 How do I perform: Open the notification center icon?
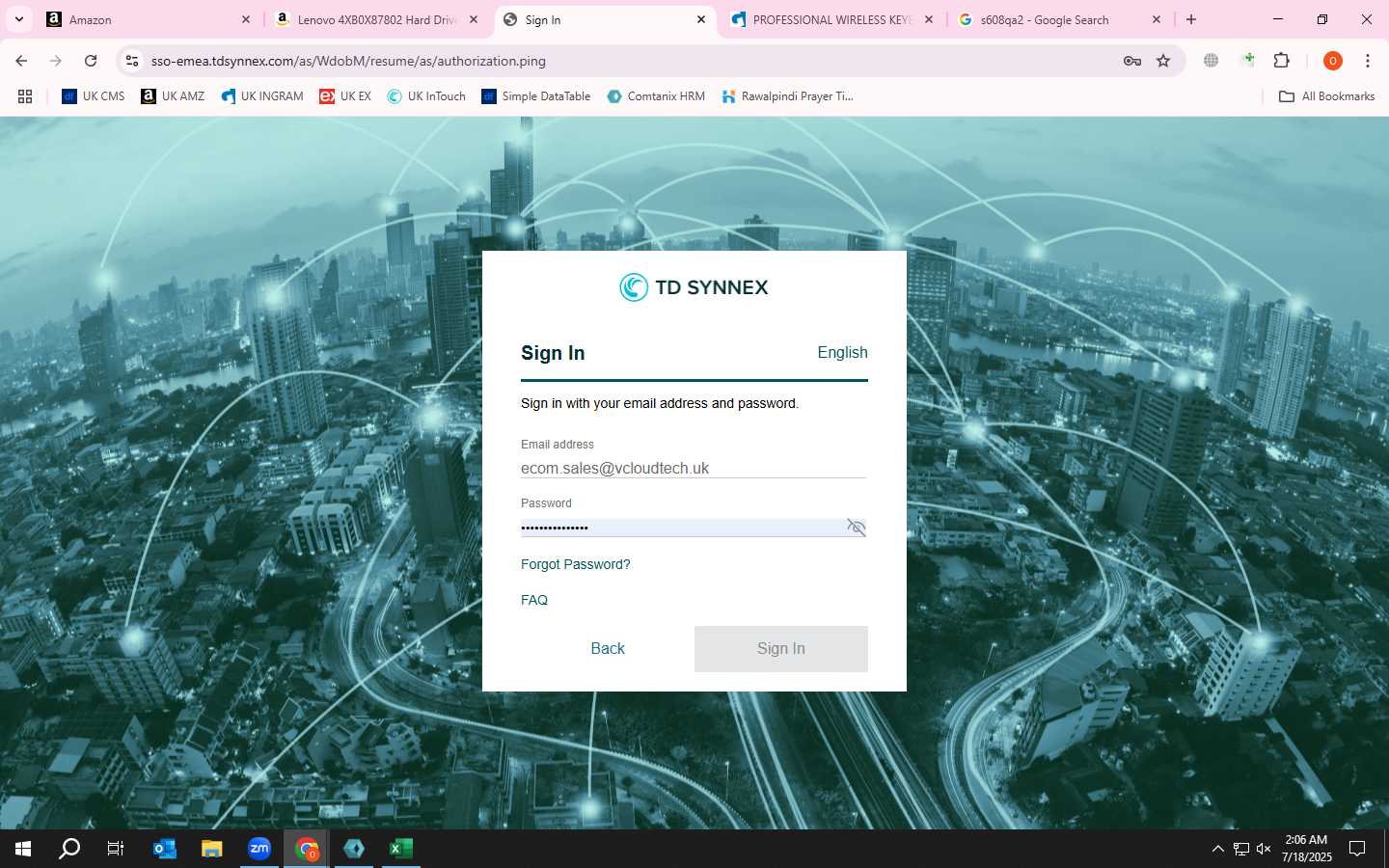(x=1357, y=849)
